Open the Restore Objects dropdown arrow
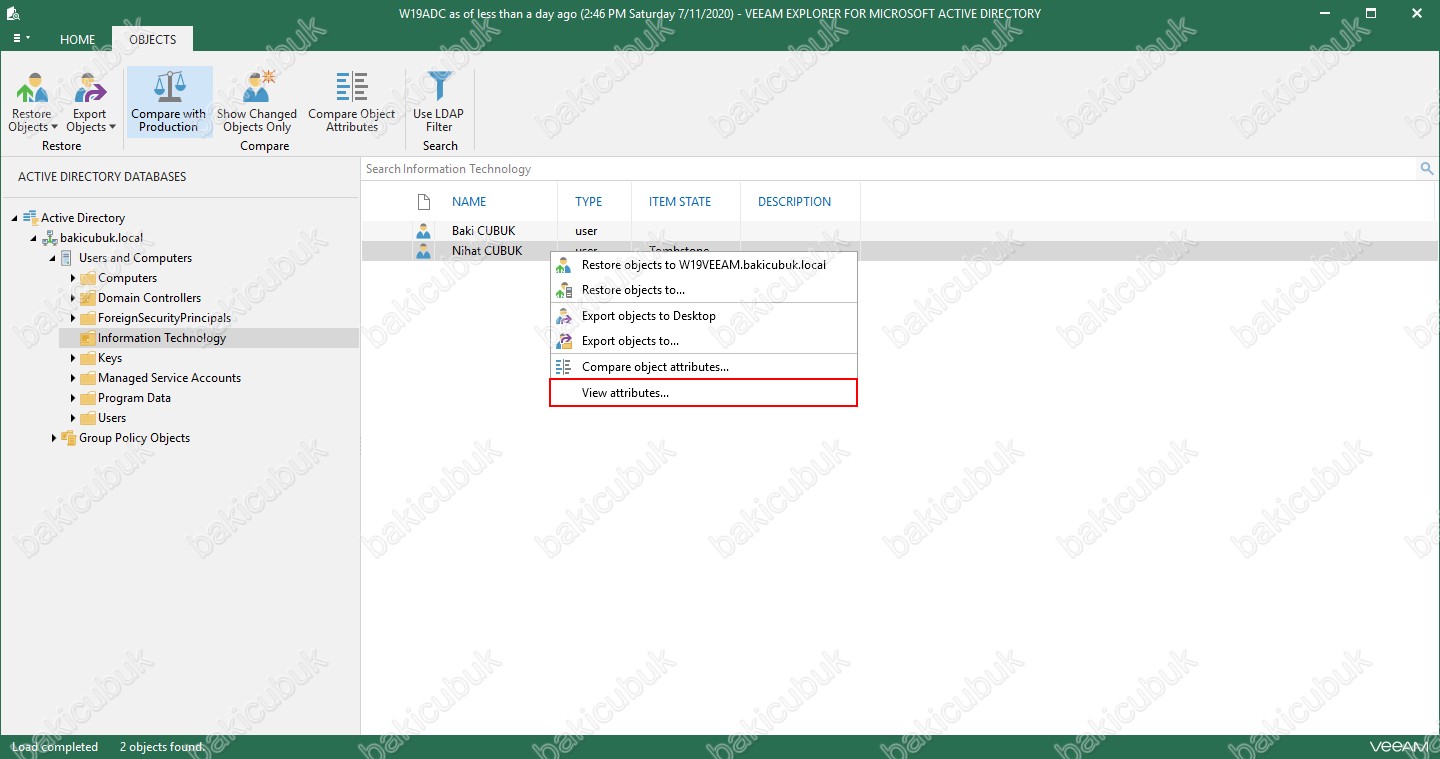The width and height of the screenshot is (1440, 759). tap(54, 128)
